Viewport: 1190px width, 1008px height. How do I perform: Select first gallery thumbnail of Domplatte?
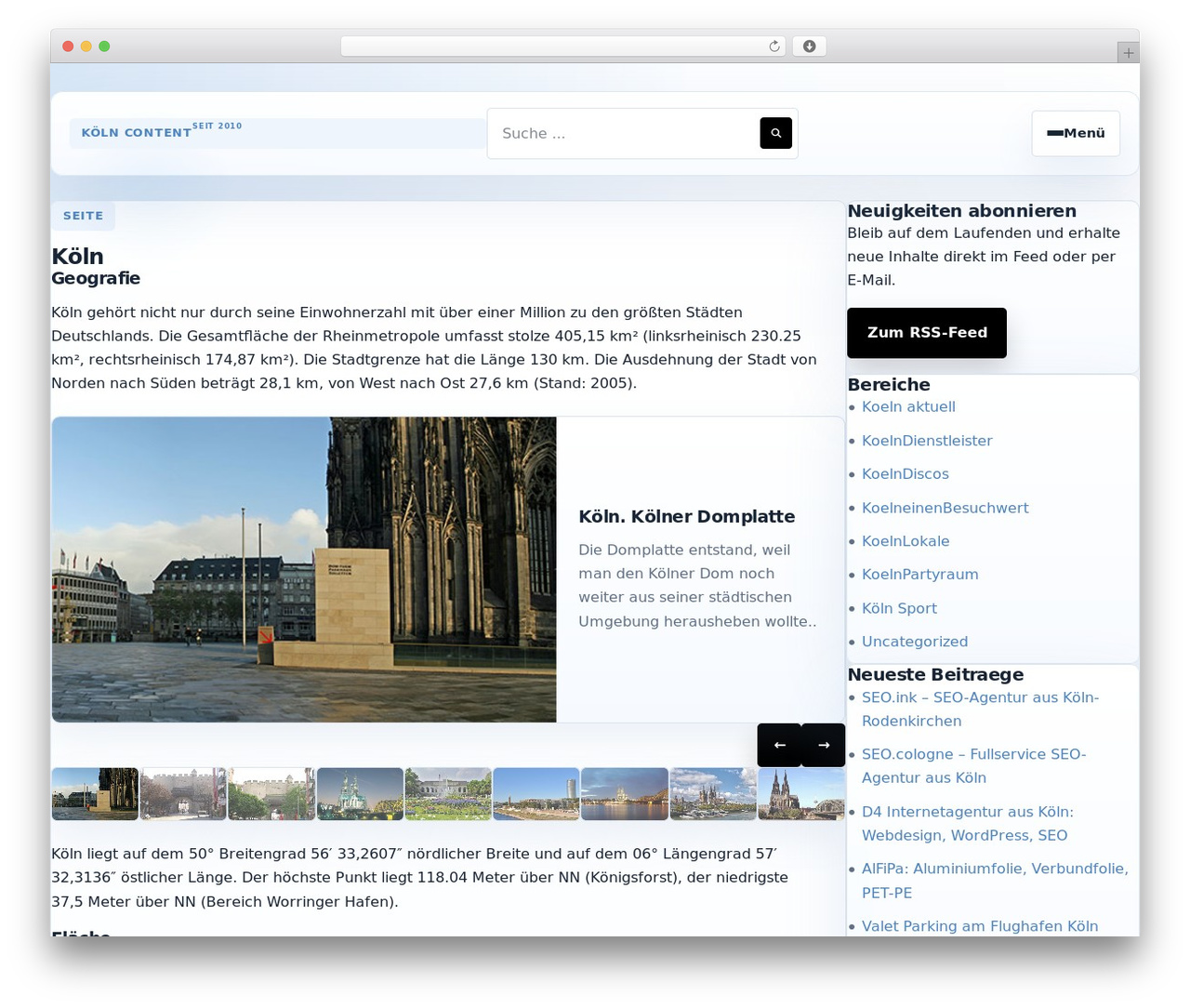coord(95,794)
